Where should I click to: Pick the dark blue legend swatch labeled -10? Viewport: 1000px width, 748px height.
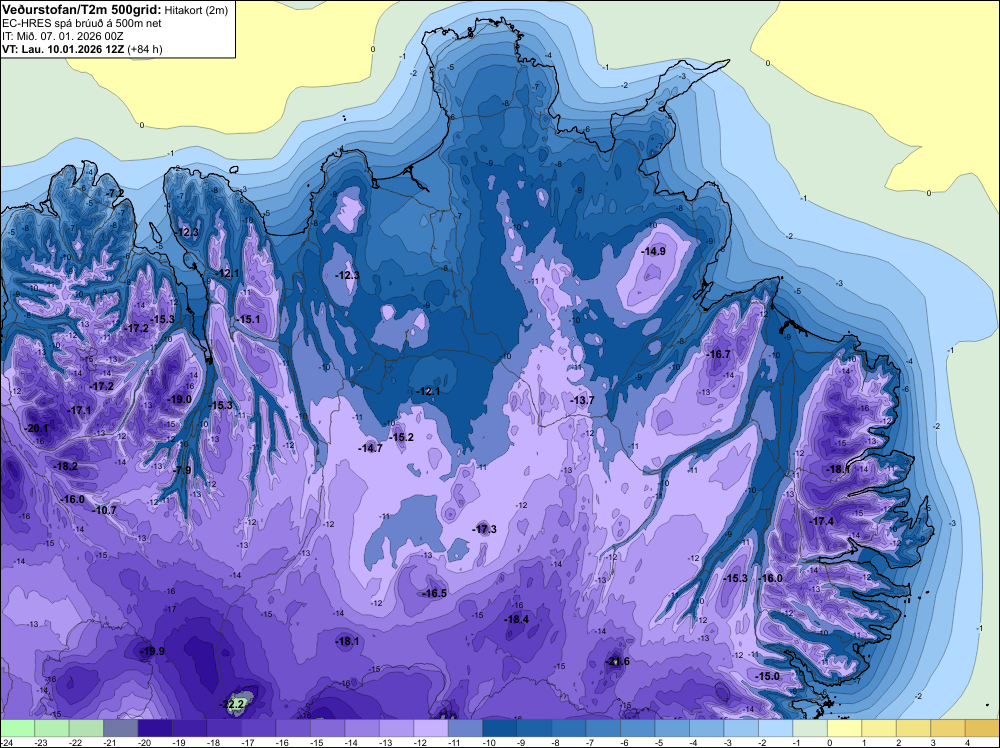[499, 728]
